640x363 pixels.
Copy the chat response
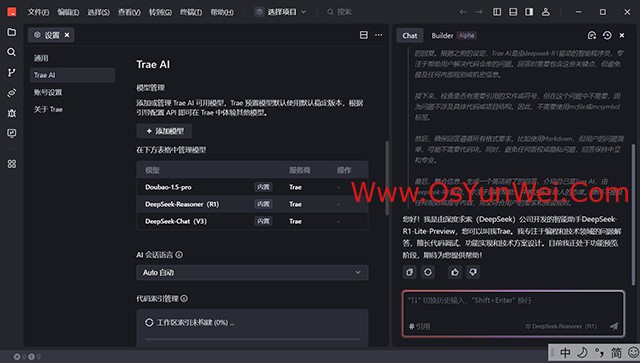click(409, 272)
